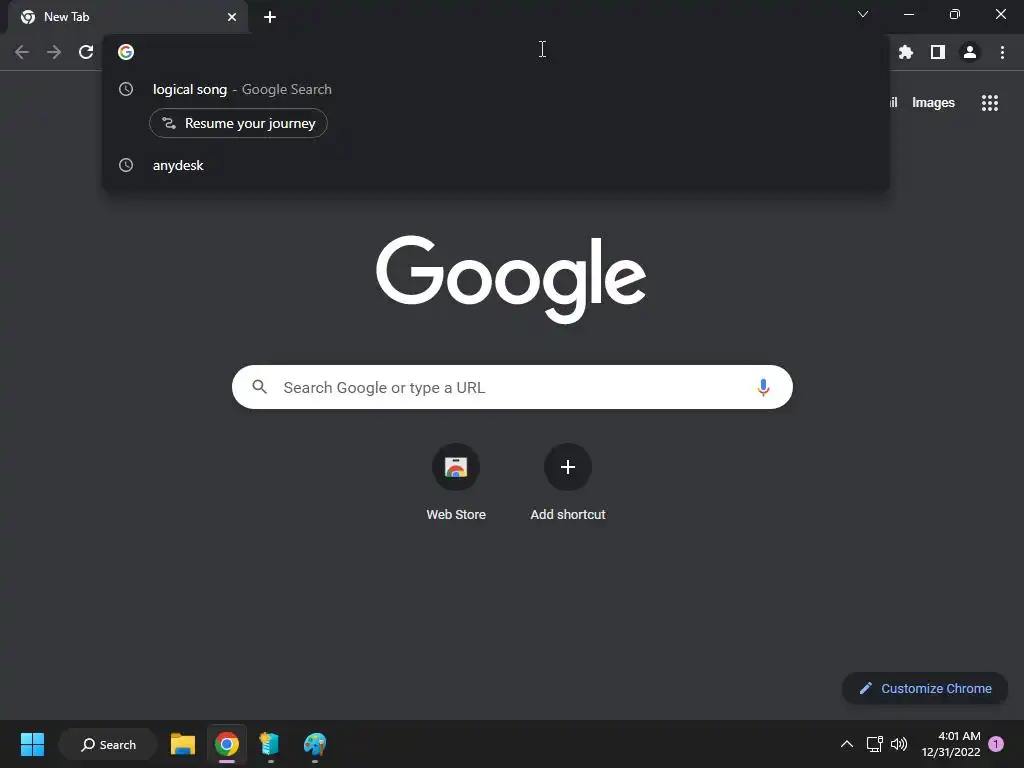This screenshot has height=768, width=1024.
Task: Click Customize Chrome button
Action: click(x=925, y=688)
